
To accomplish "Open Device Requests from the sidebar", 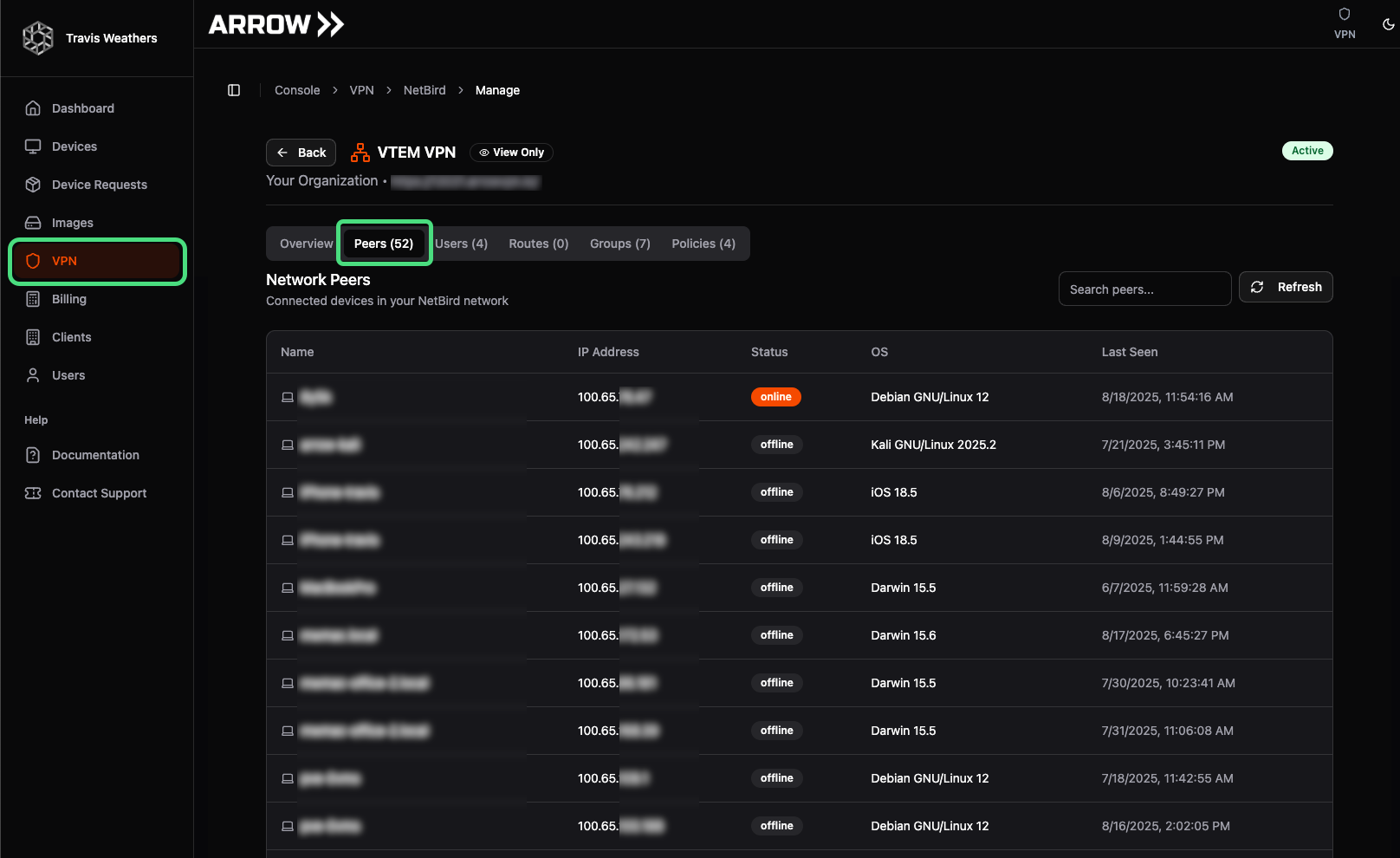I will point(33,184).
